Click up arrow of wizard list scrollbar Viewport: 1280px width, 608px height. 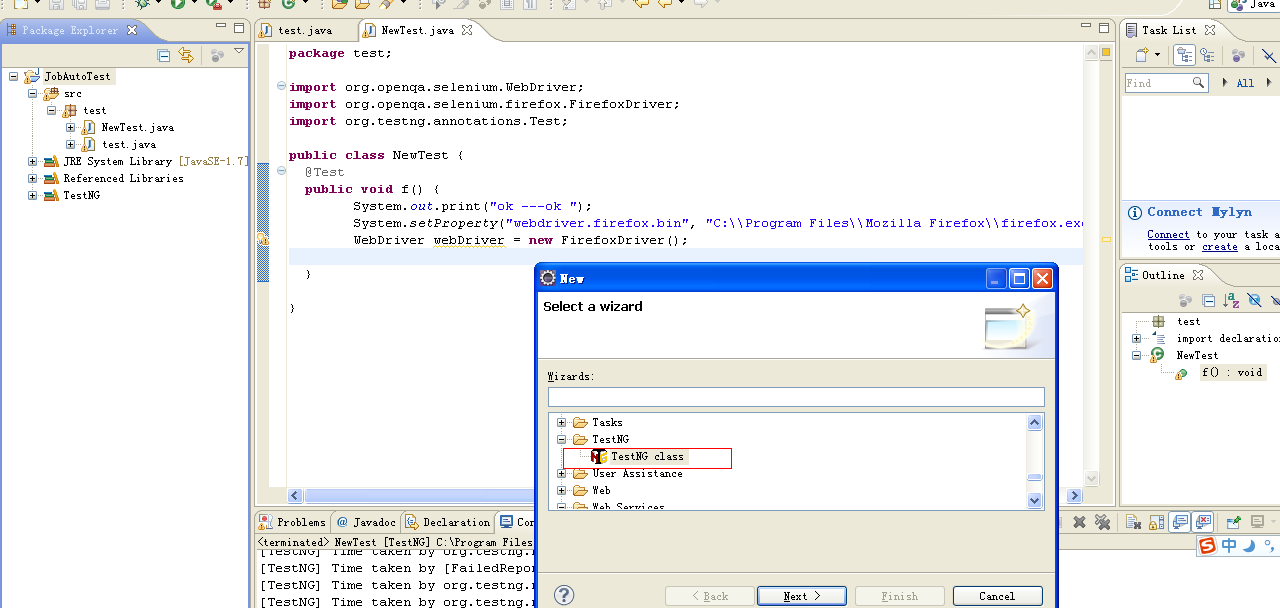pos(1035,422)
